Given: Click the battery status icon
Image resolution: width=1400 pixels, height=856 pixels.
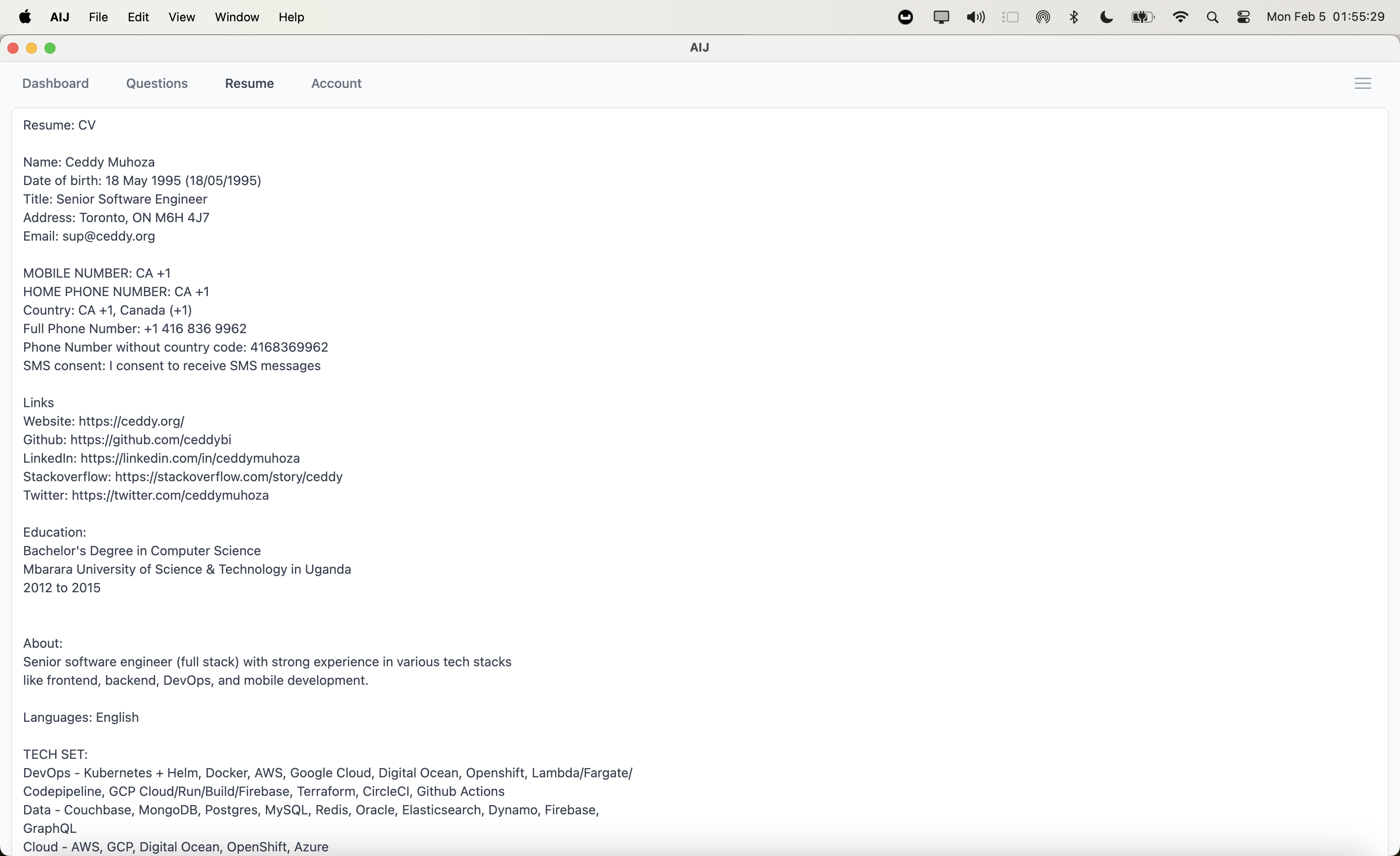Looking at the screenshot, I should 1142,17.
